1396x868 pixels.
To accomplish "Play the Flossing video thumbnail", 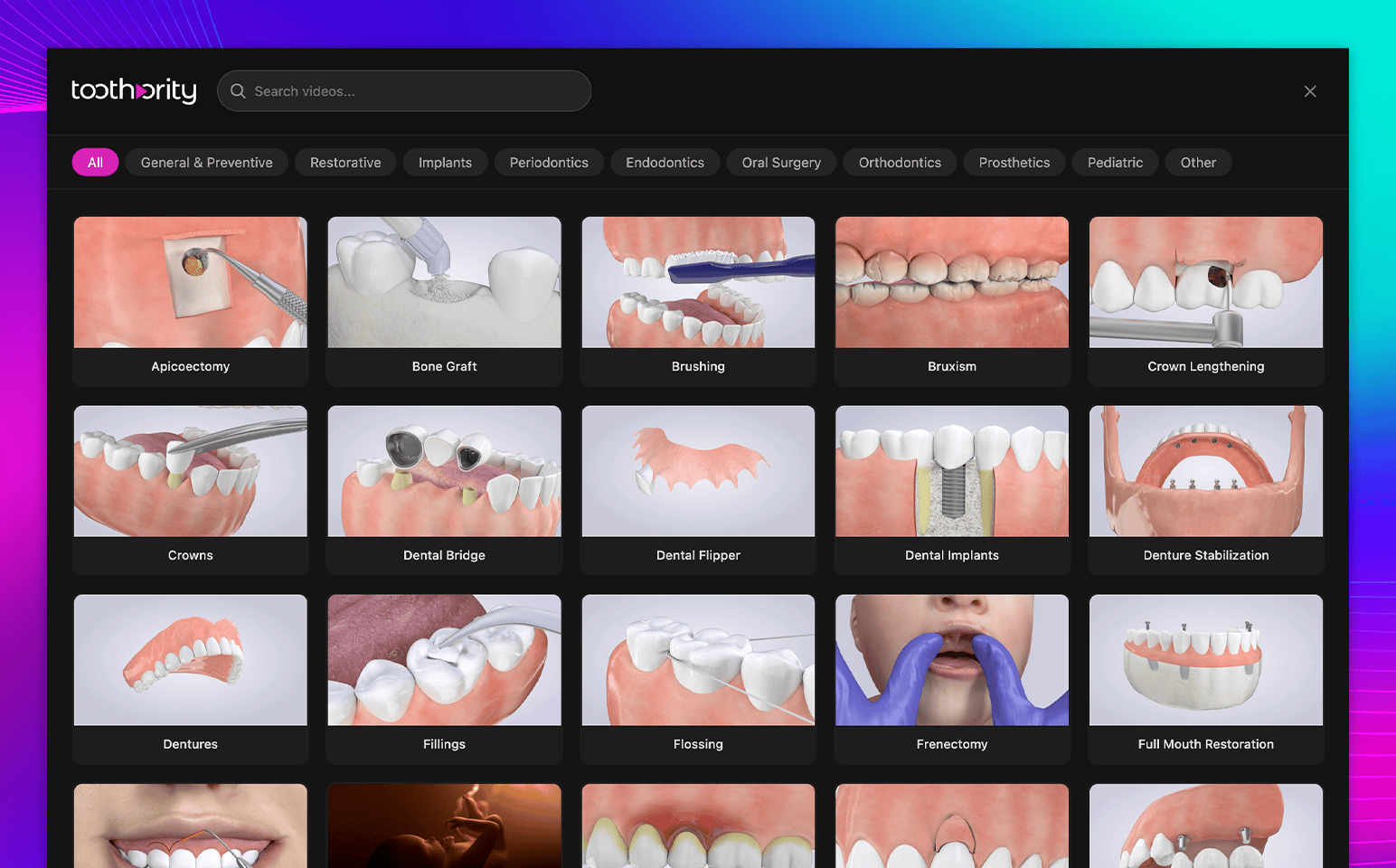I will tap(698, 660).
